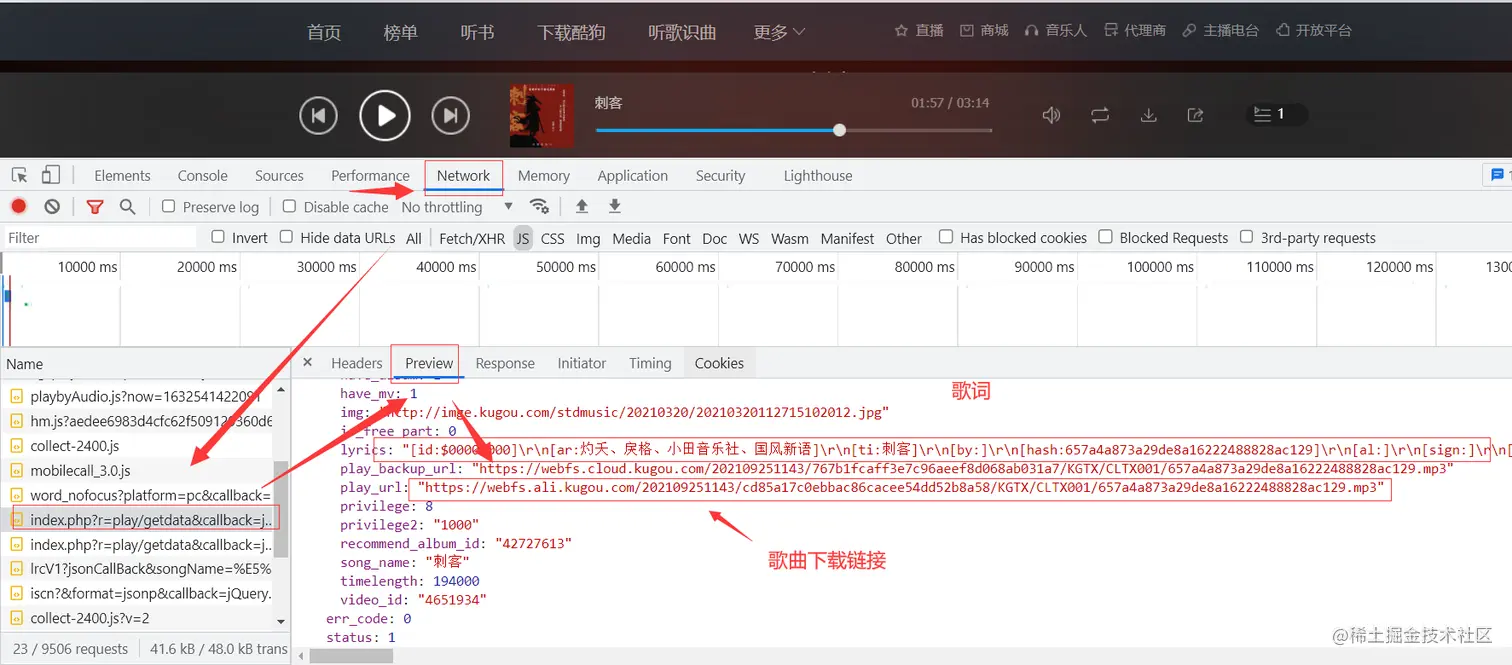This screenshot has width=1512, height=665.
Task: Open the DevTools messages icon at right edge
Action: [x=1497, y=175]
